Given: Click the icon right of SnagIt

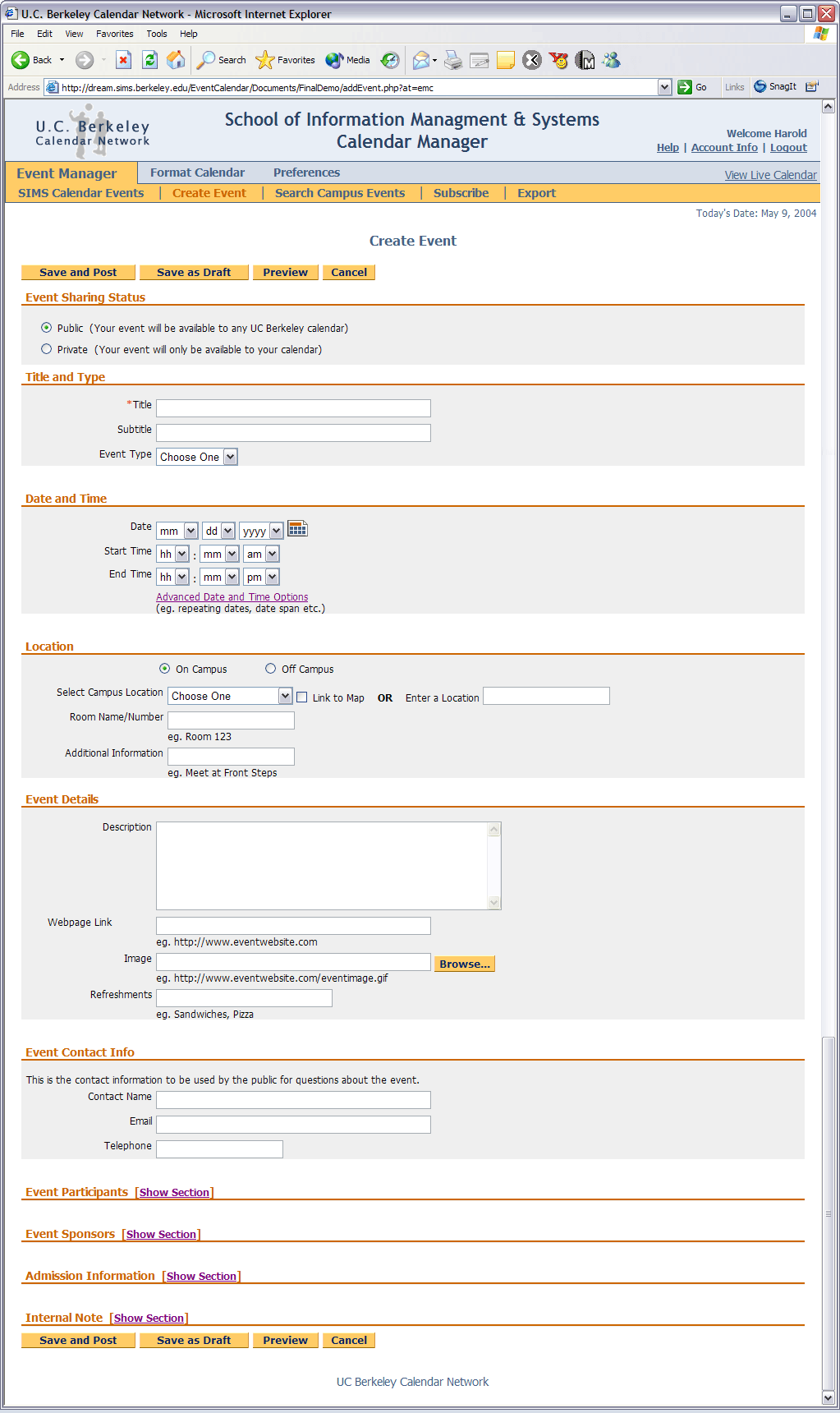Looking at the screenshot, I should [x=811, y=86].
